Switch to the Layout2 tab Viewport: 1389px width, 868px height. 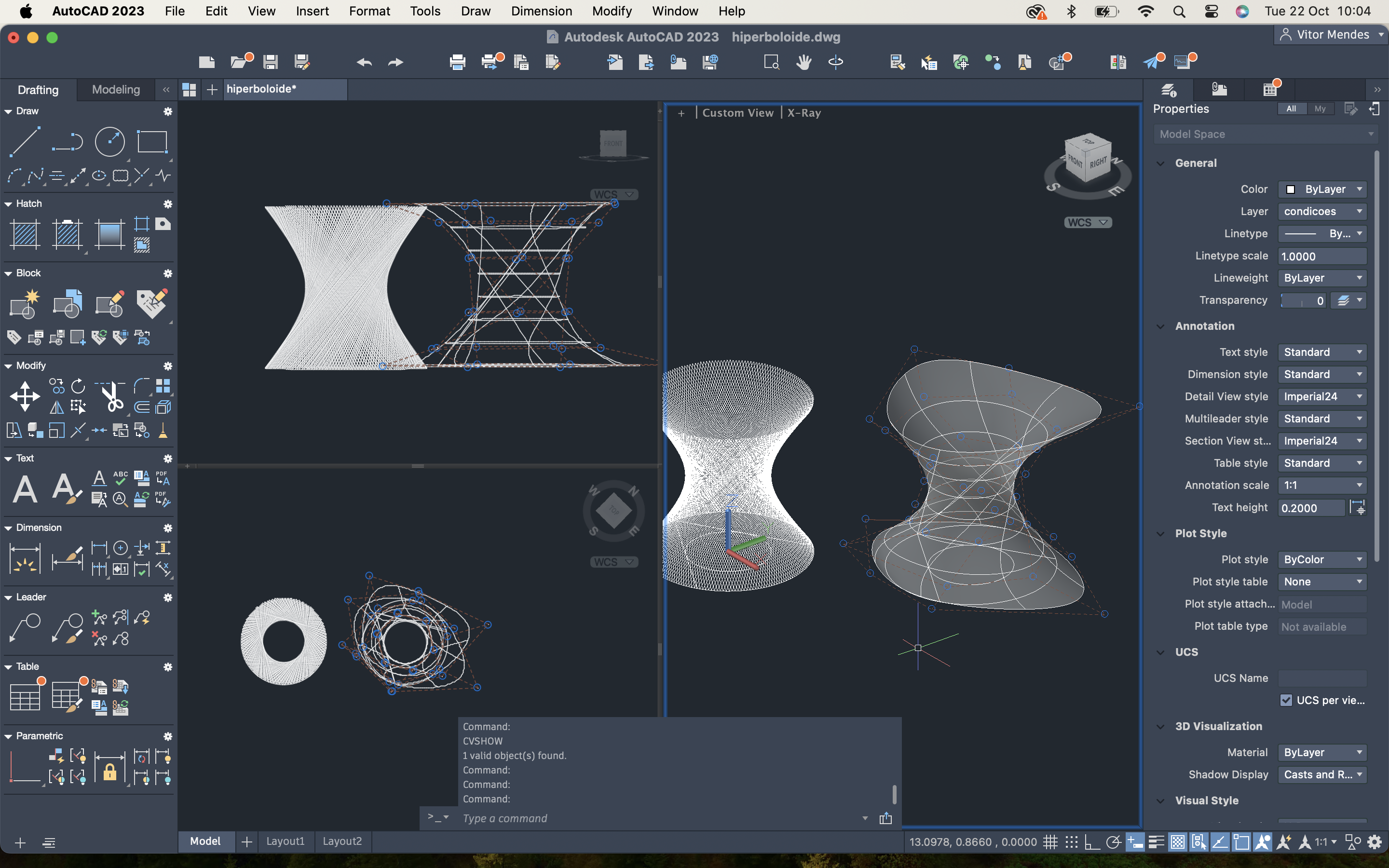tap(342, 841)
